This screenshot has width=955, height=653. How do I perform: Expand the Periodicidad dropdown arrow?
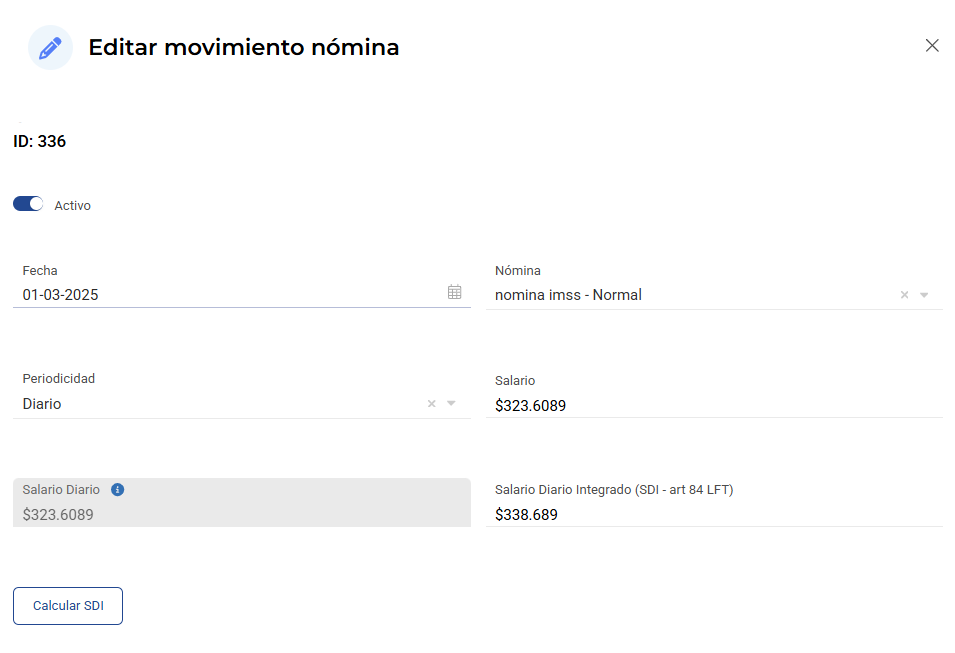[x=451, y=403]
